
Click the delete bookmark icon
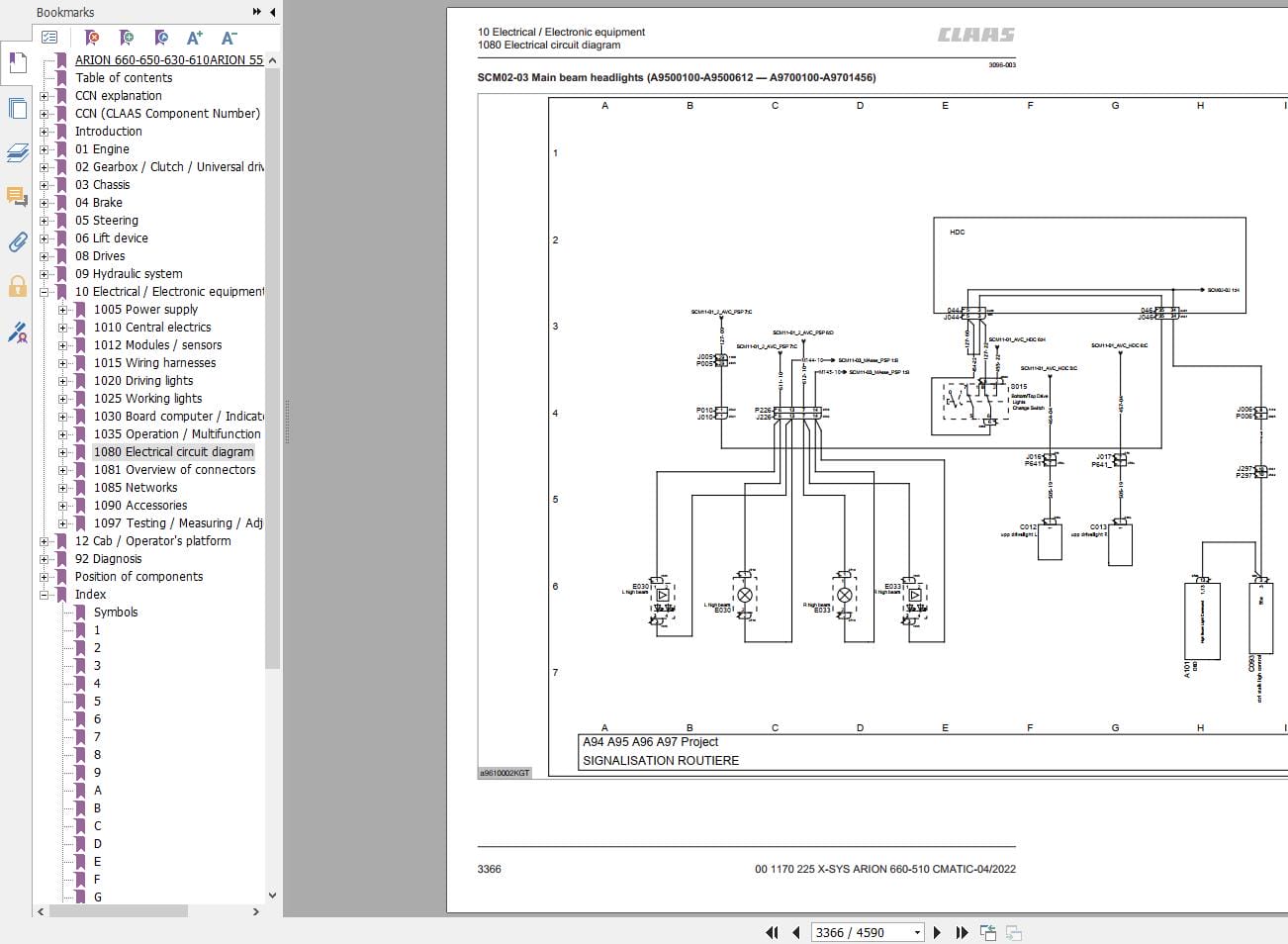click(x=92, y=38)
